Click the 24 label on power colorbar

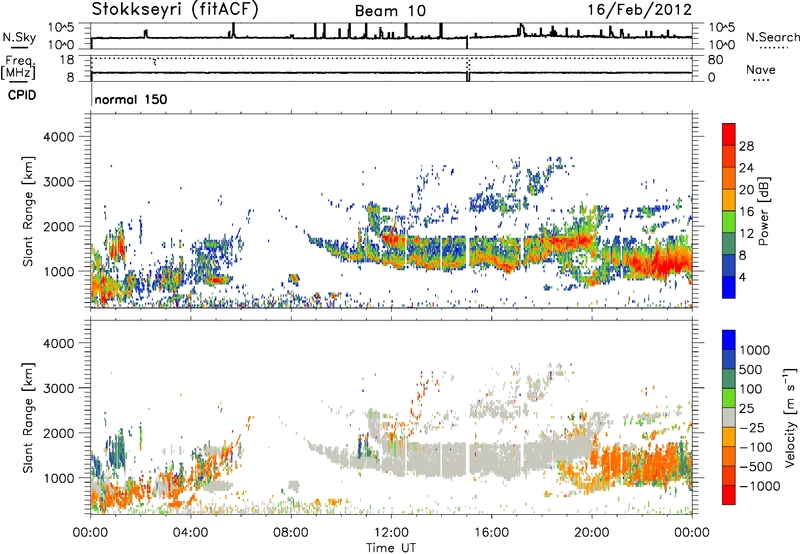coord(746,168)
